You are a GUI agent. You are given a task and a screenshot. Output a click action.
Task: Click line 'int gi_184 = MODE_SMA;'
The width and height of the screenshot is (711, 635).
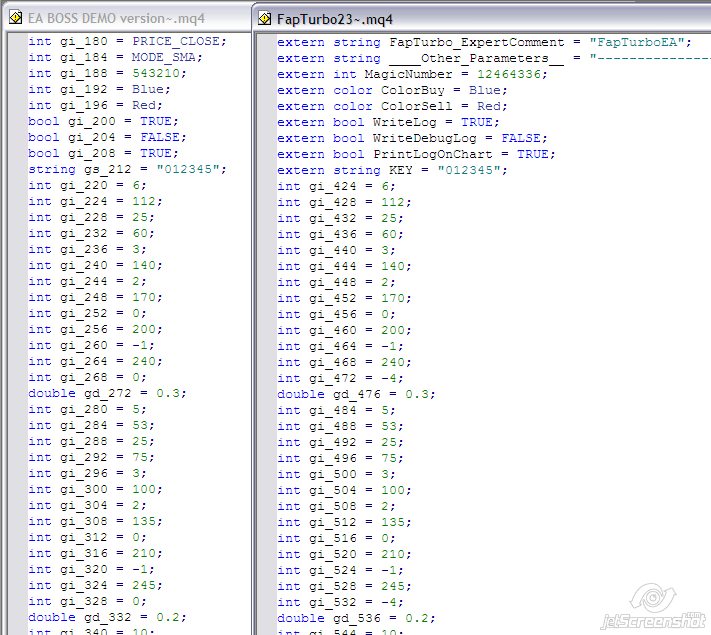tap(115, 57)
